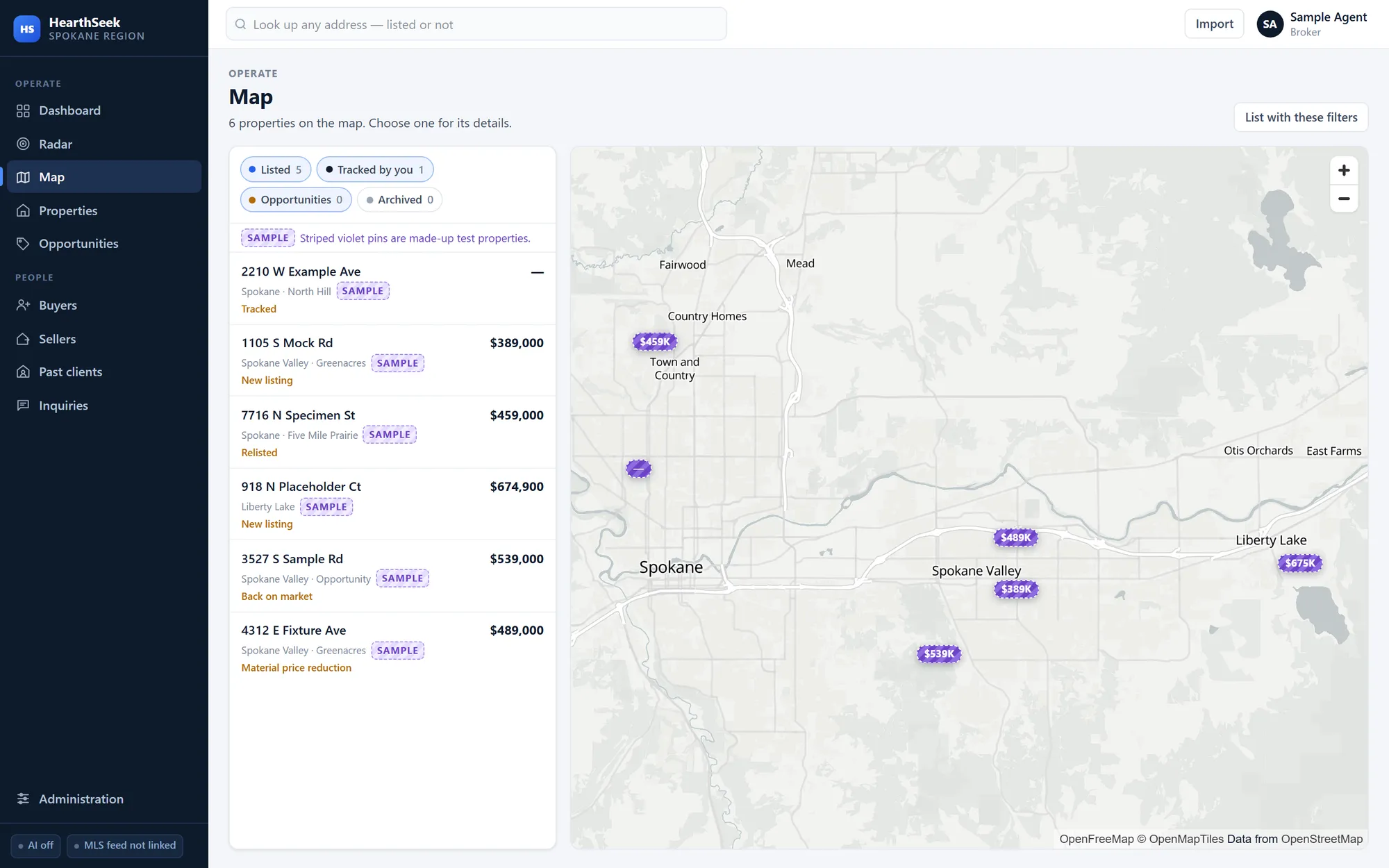This screenshot has height=868, width=1389.
Task: Toggle the Opportunities filter chip
Action: [x=296, y=200]
